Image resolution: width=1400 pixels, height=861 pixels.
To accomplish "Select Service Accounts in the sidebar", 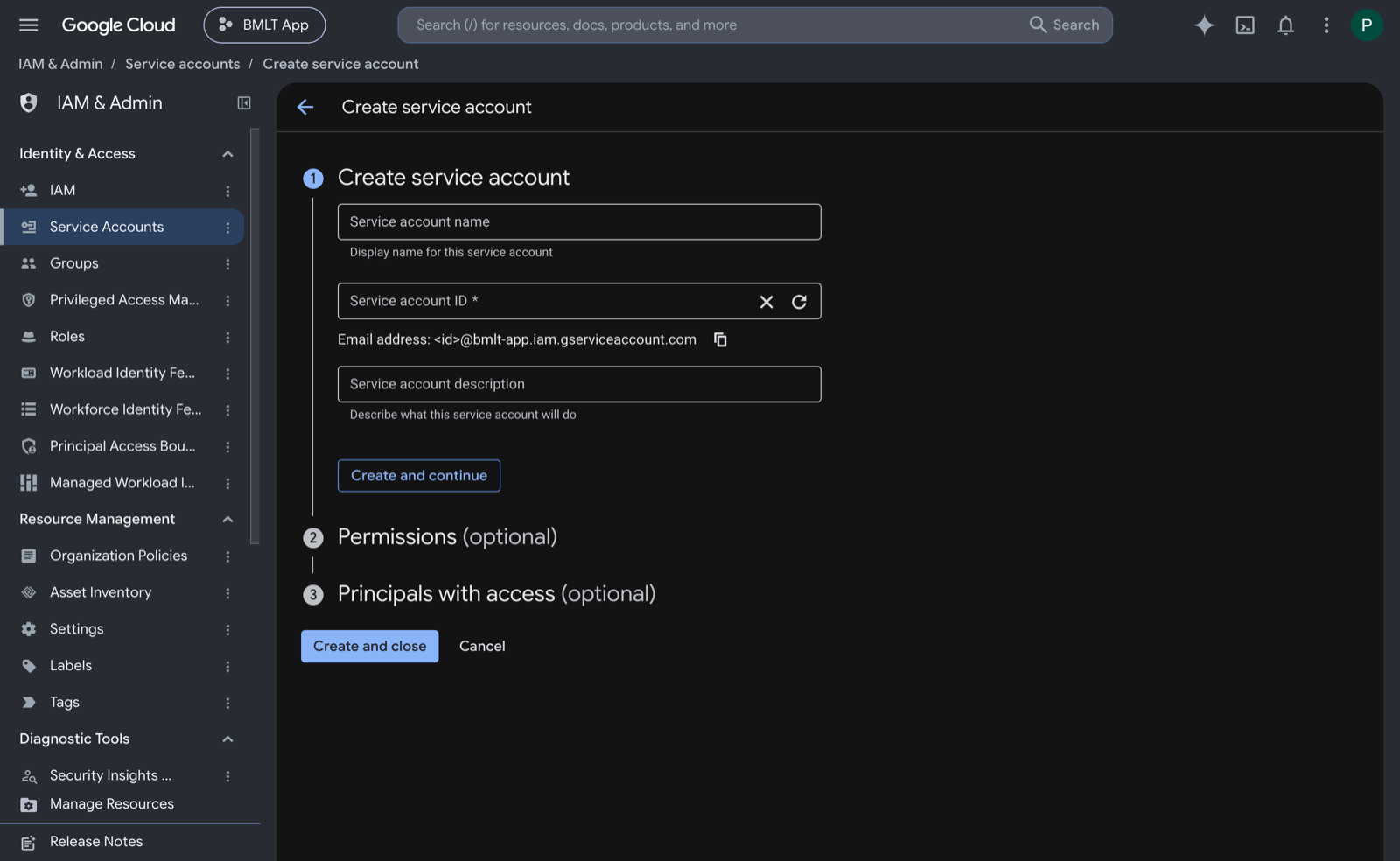I will click(x=122, y=227).
